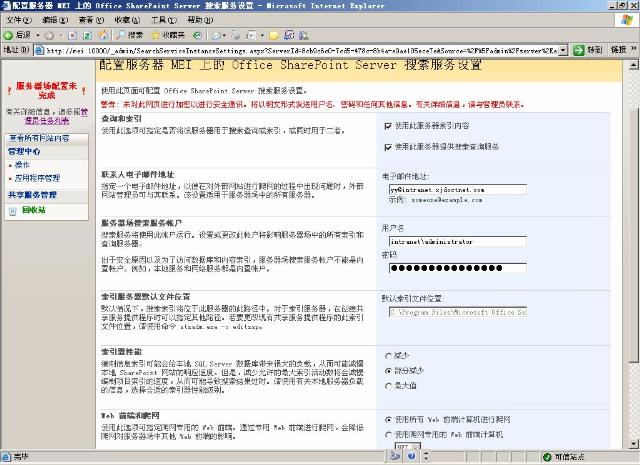640x465 pixels.
Task: Open the 收藏夹 Favorites toolbar button
Action: pyautogui.click(x=168, y=36)
